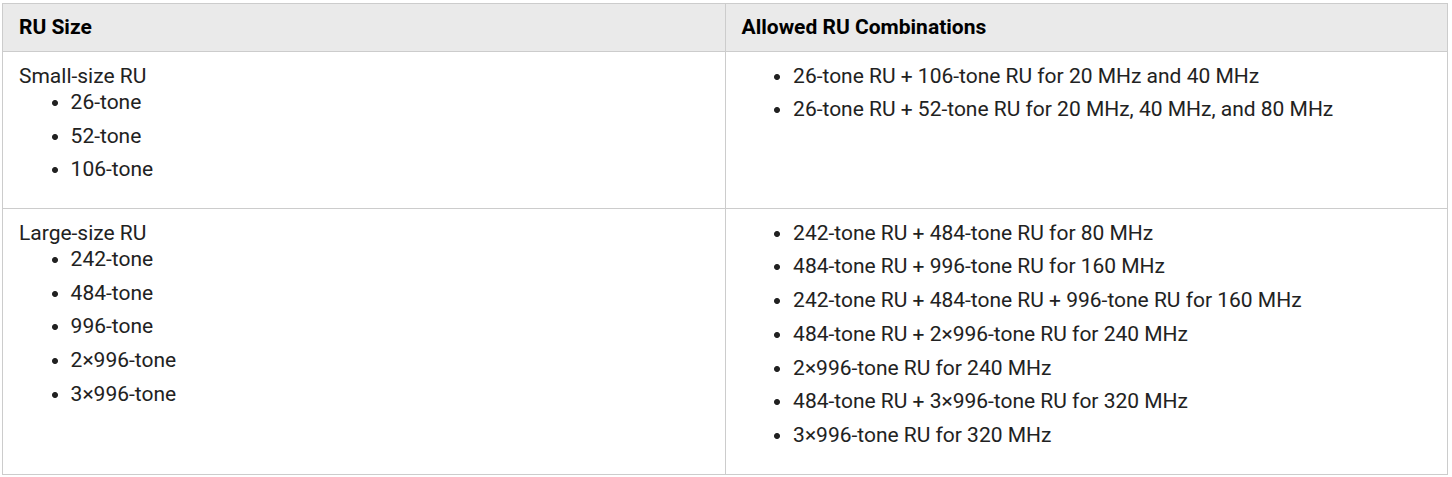Click the Allowed RU Combinations column header
Image resolution: width=1452 pixels, height=477 pixels.
[x=864, y=27]
